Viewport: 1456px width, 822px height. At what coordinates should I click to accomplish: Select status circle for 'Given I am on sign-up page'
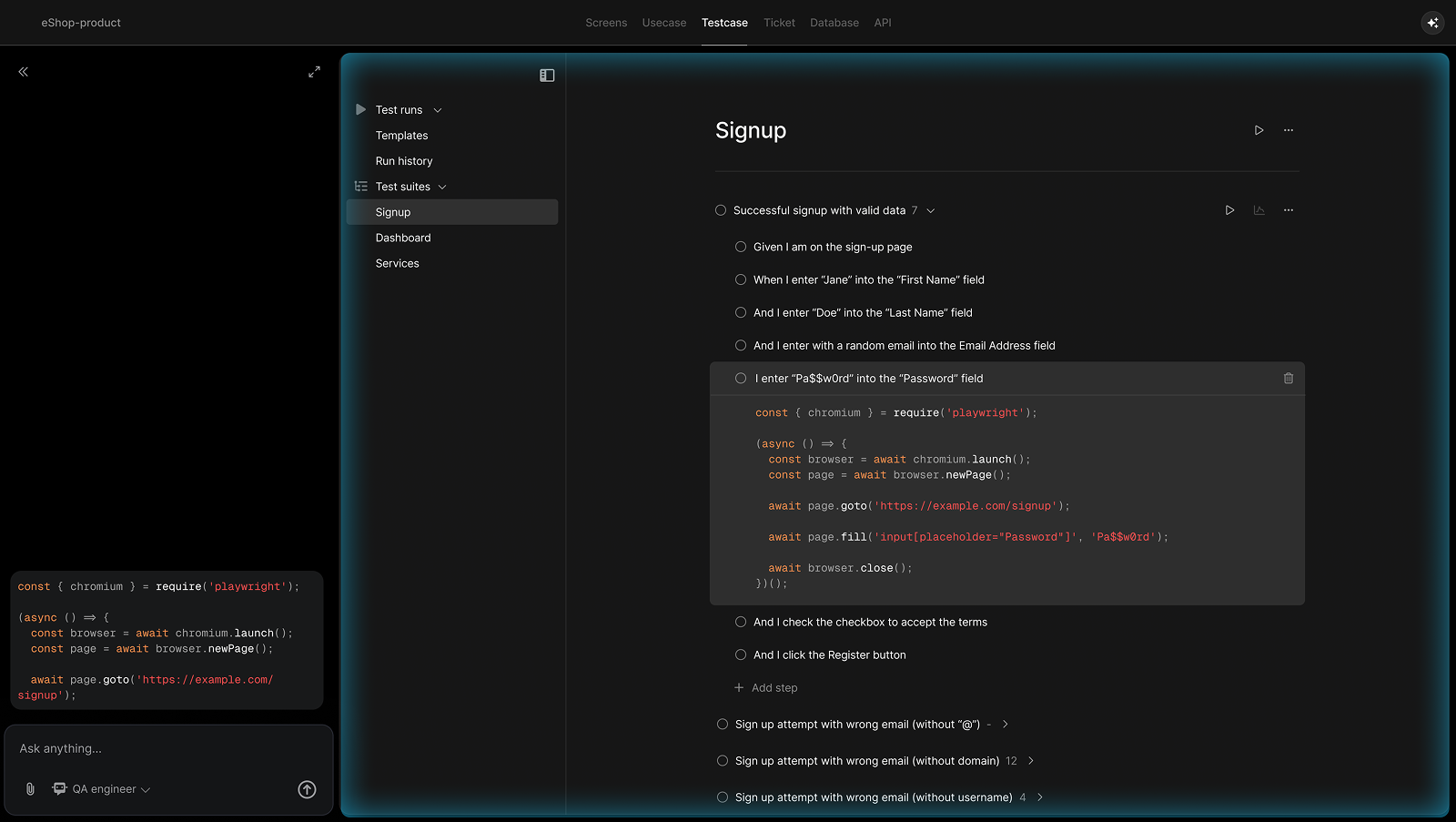point(741,247)
